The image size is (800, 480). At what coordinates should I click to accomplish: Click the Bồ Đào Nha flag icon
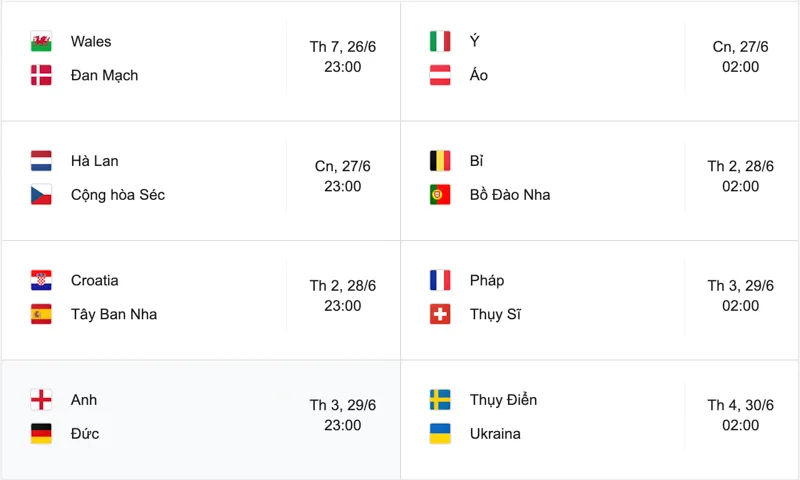click(x=440, y=194)
